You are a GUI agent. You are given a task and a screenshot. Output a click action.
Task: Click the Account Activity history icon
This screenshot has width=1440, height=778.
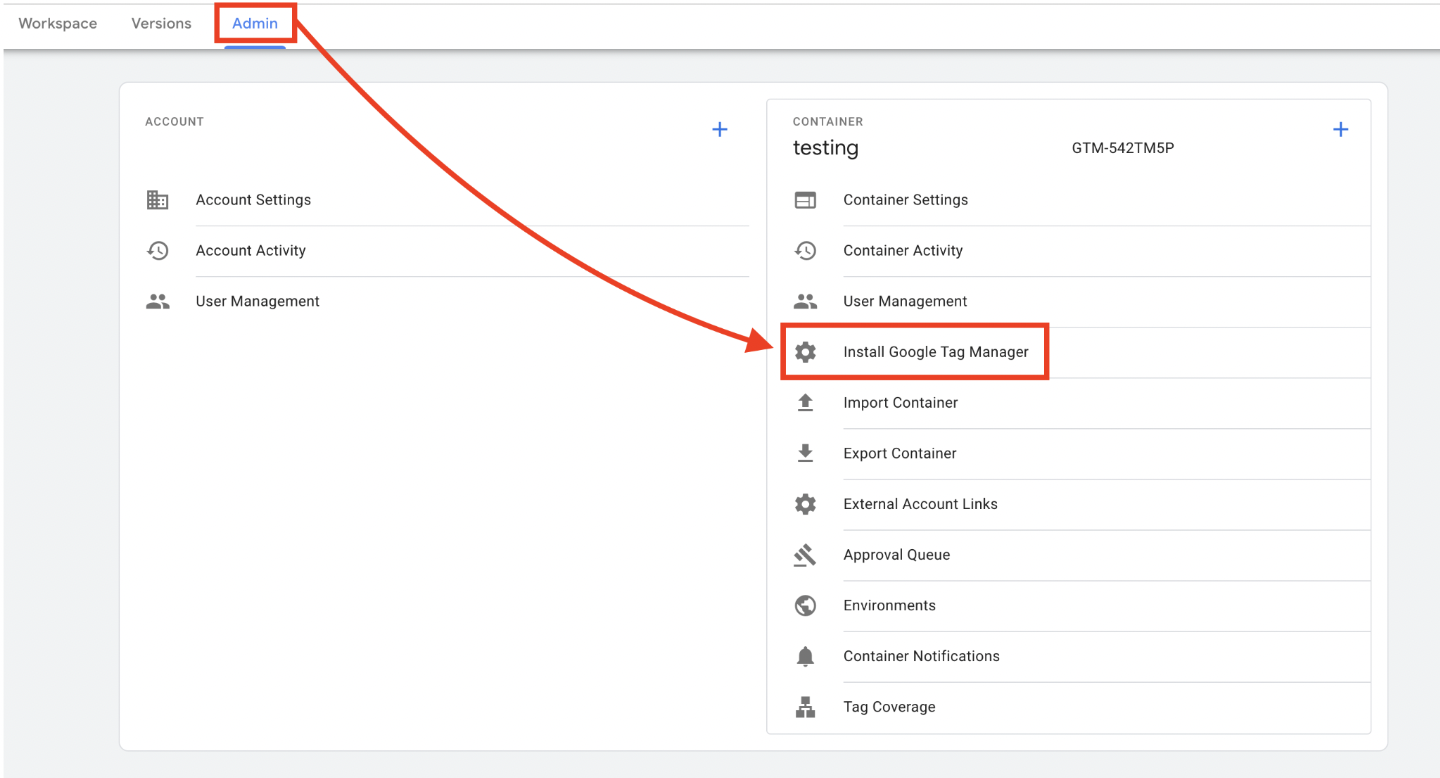(x=158, y=251)
